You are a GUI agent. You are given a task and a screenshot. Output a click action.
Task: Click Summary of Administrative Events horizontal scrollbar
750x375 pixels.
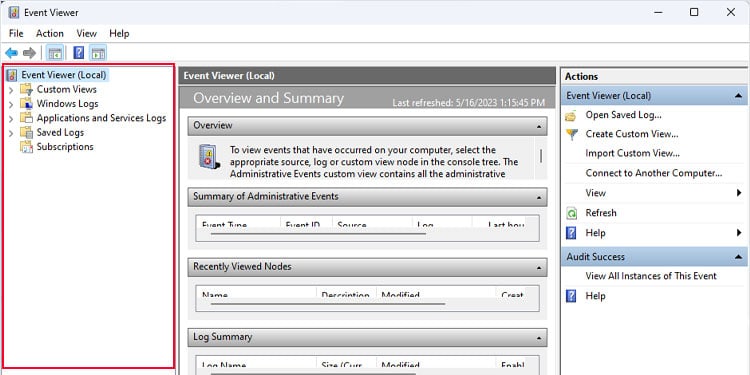[318, 234]
